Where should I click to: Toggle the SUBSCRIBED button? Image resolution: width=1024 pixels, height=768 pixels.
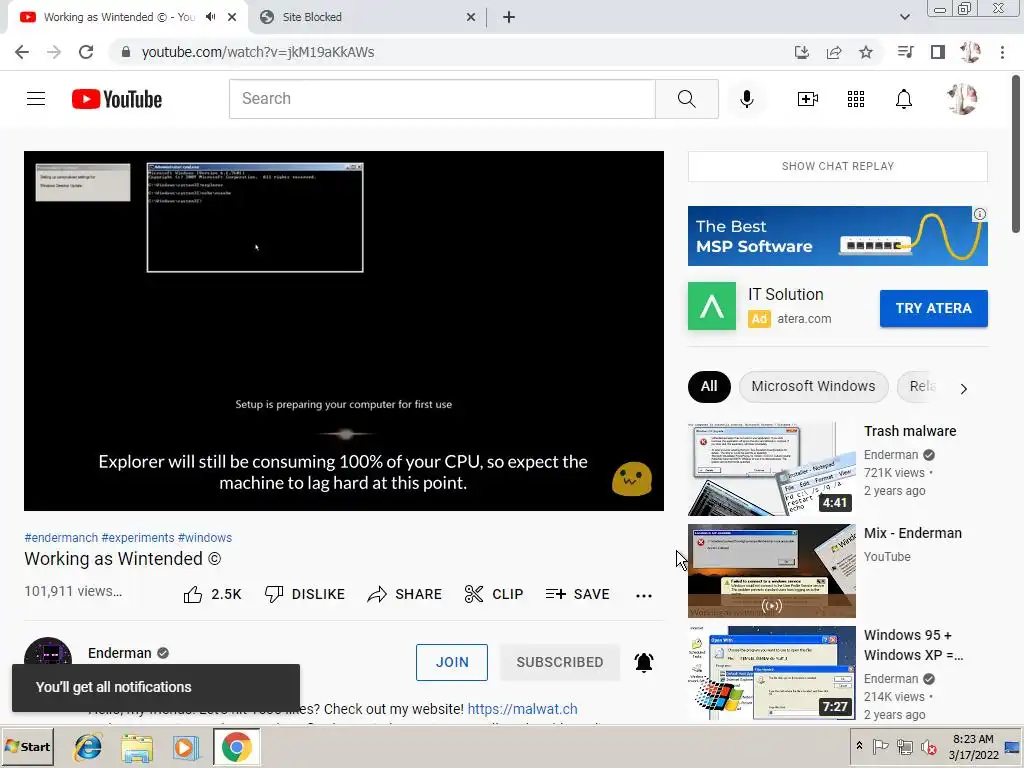[560, 662]
